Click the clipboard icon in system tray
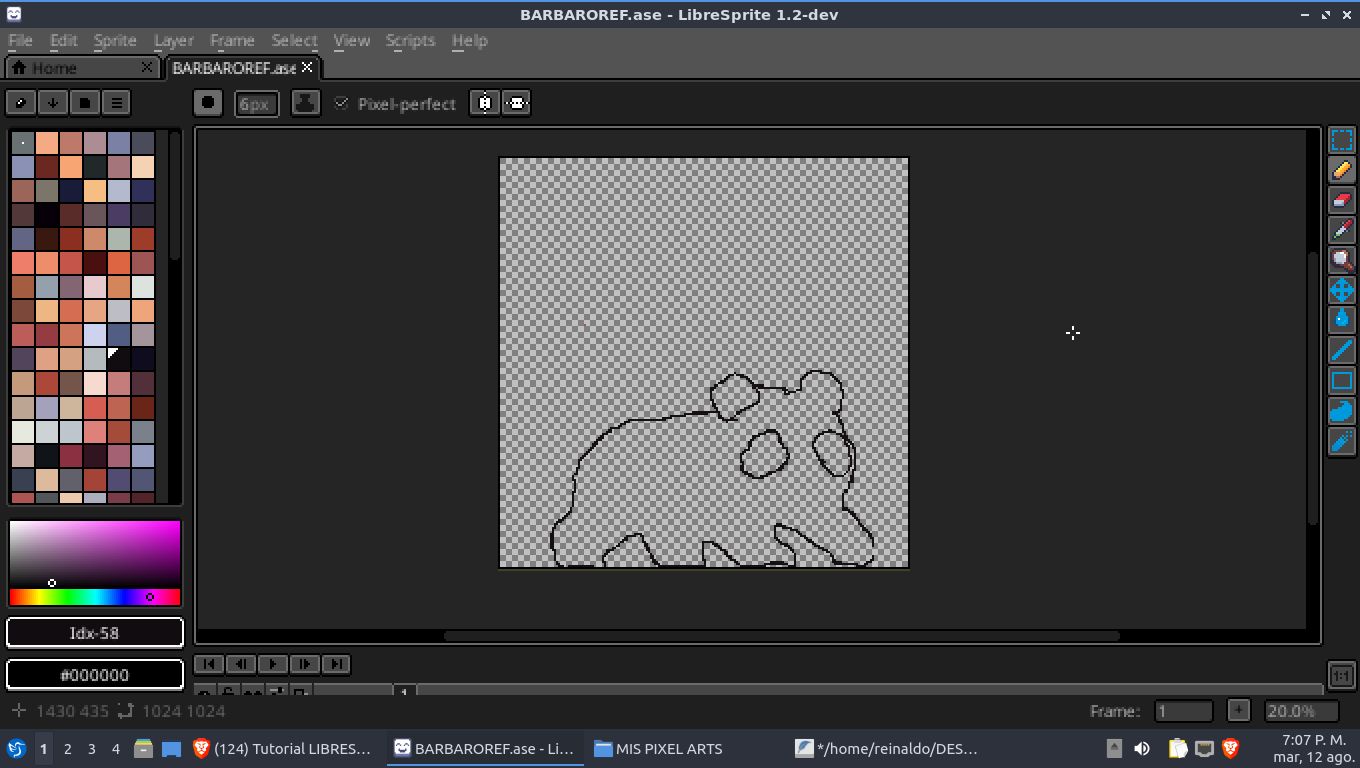Image resolution: width=1360 pixels, height=768 pixels. pyautogui.click(x=1178, y=748)
